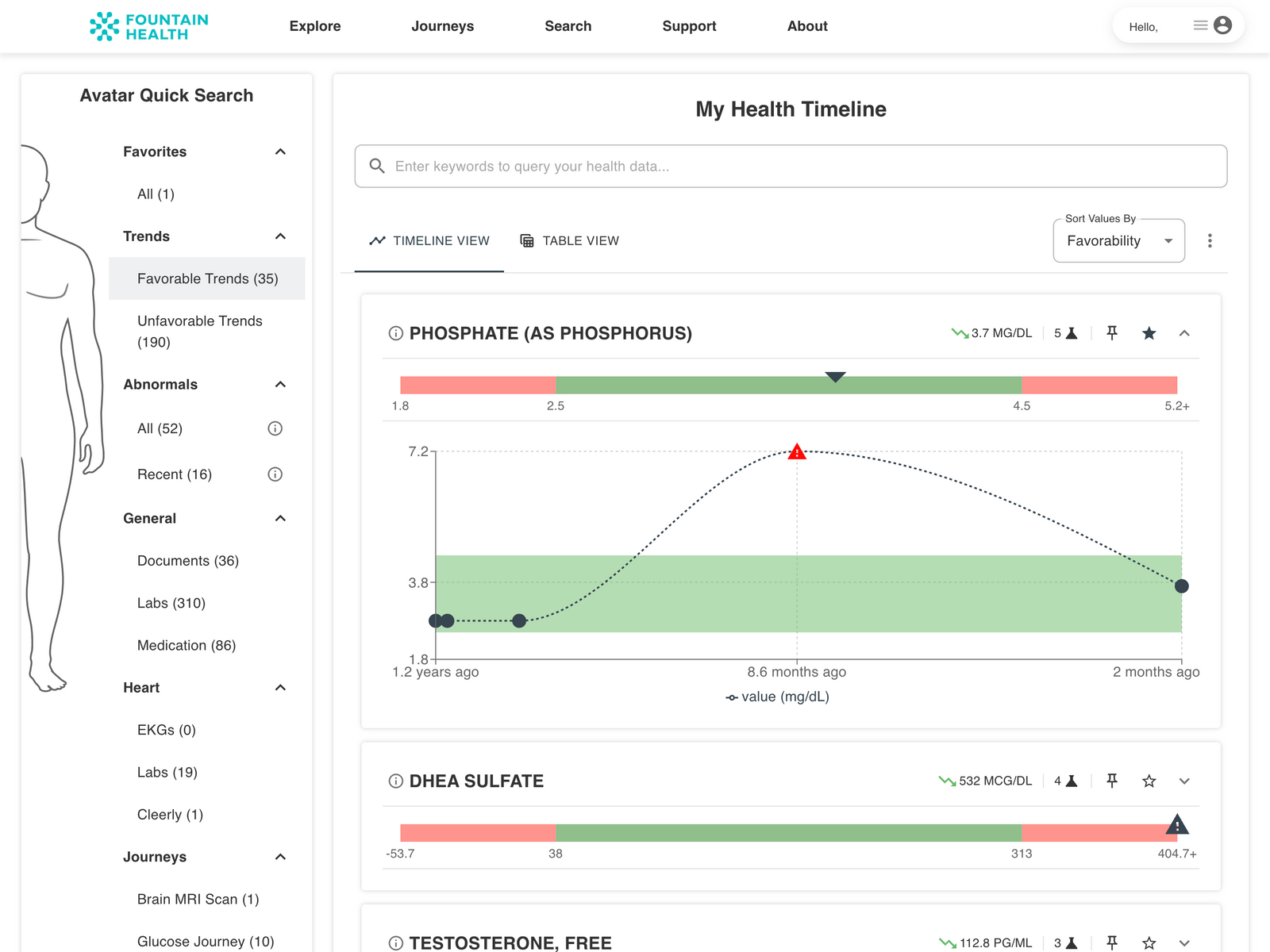
Task: Expand the DHEA Sulfate card
Action: pyautogui.click(x=1184, y=781)
